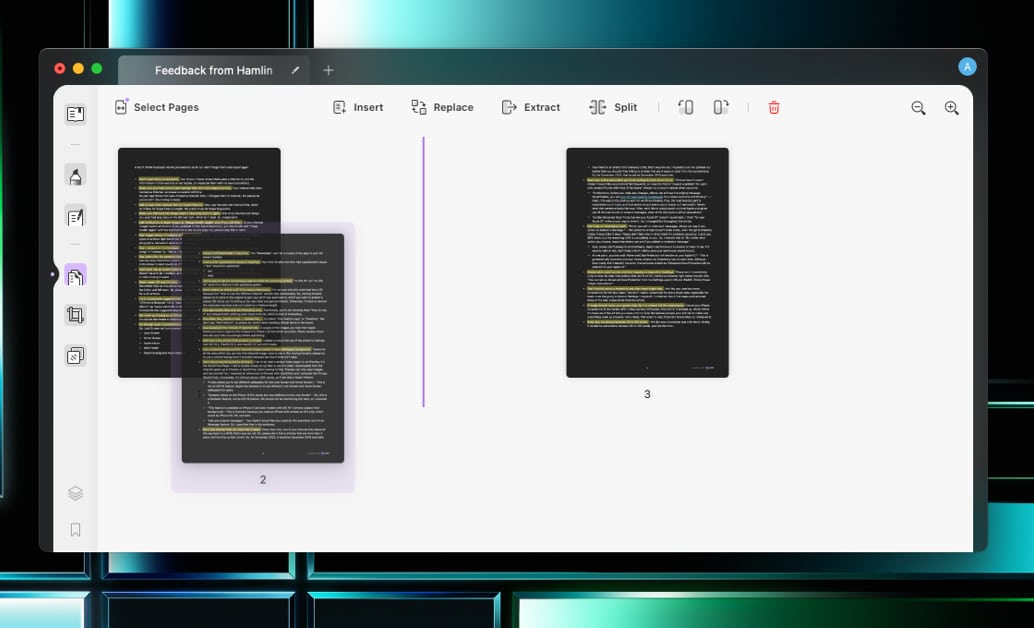Select the Crop Pages tool
The image size is (1034, 628).
(75, 315)
